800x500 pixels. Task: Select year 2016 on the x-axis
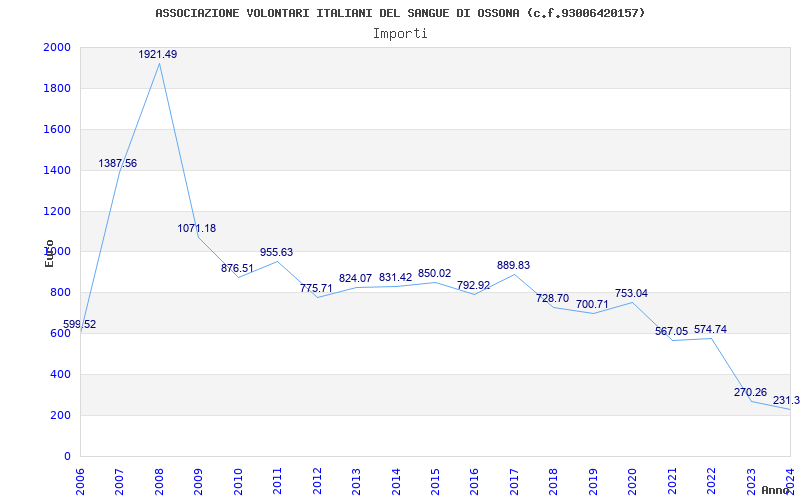pos(474,481)
